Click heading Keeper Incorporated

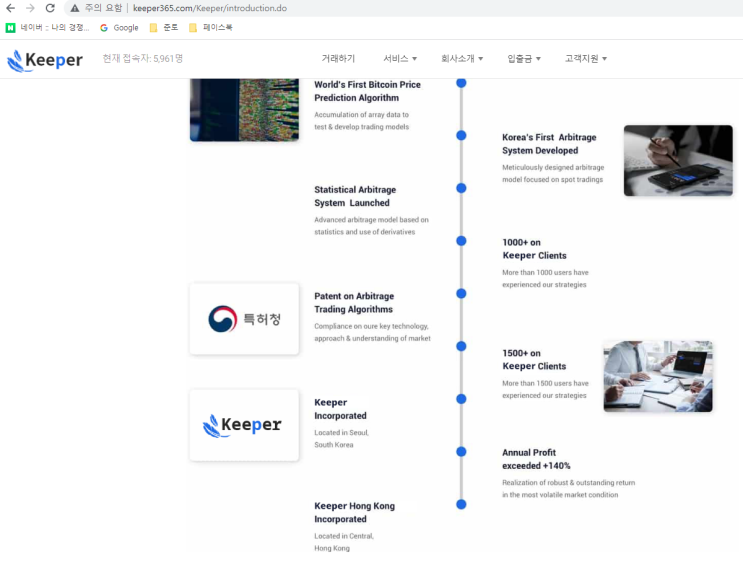pyautogui.click(x=340, y=409)
